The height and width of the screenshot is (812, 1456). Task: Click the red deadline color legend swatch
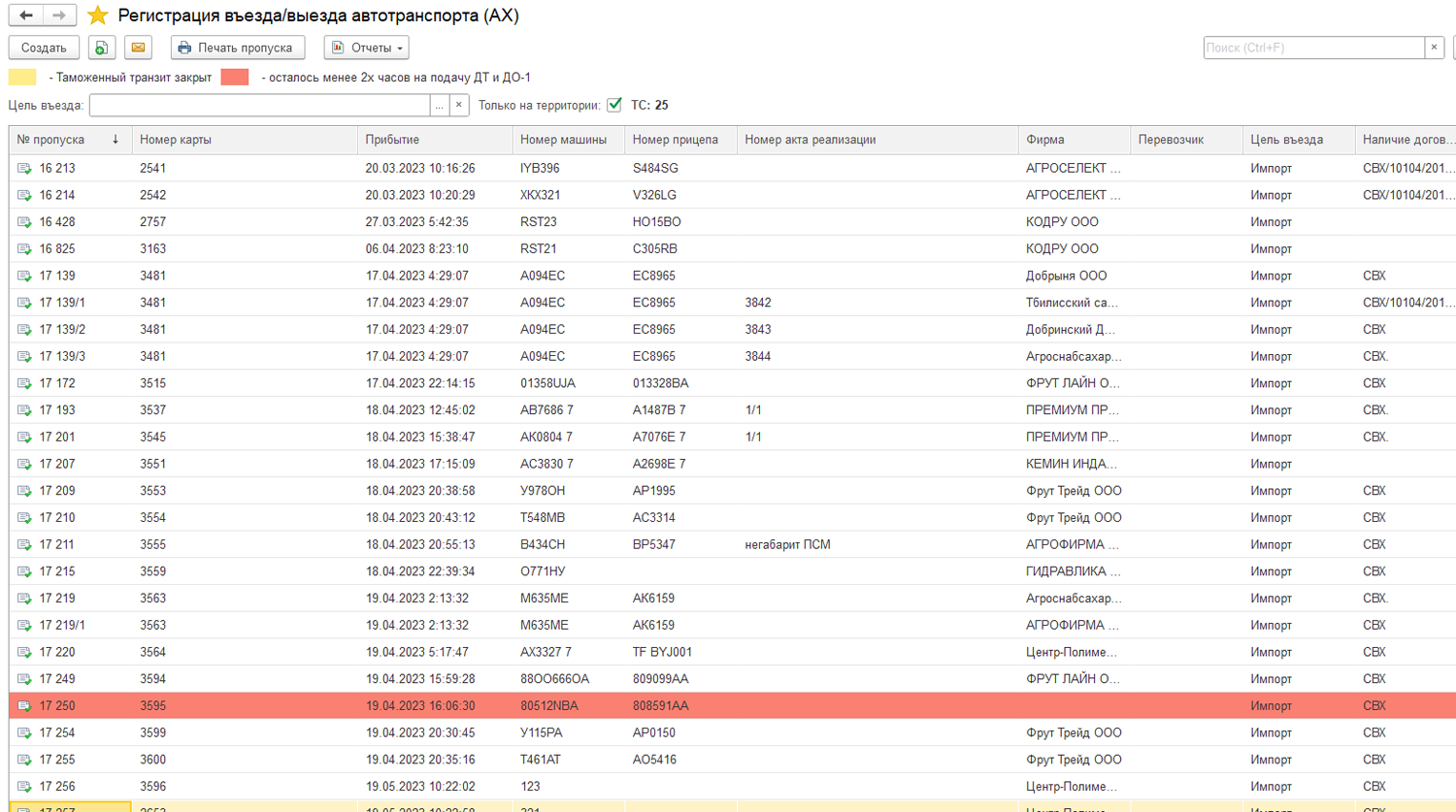[x=234, y=78]
